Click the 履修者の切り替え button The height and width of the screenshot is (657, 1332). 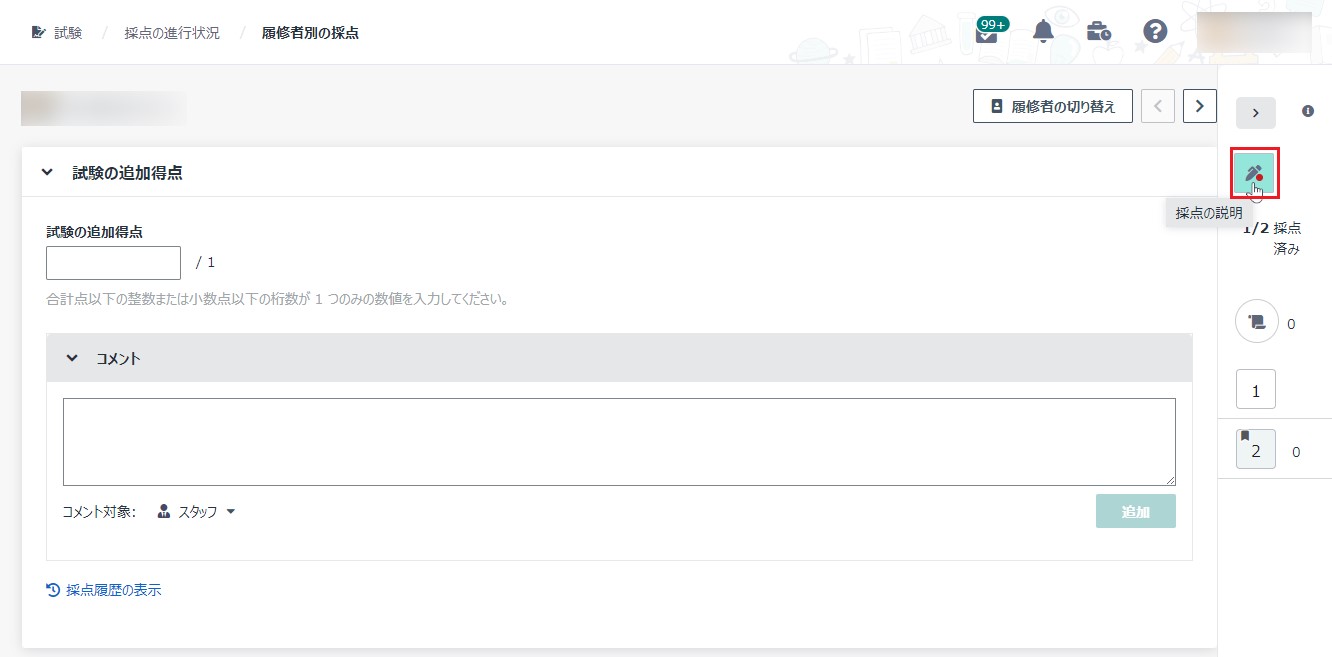click(1052, 105)
